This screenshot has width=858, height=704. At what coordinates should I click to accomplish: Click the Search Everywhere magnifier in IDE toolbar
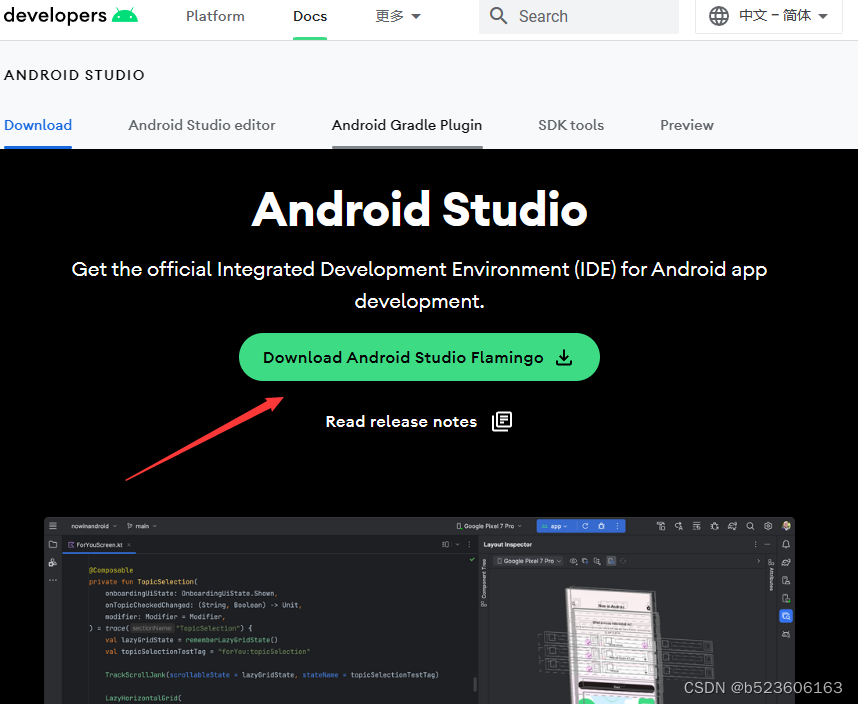750,526
